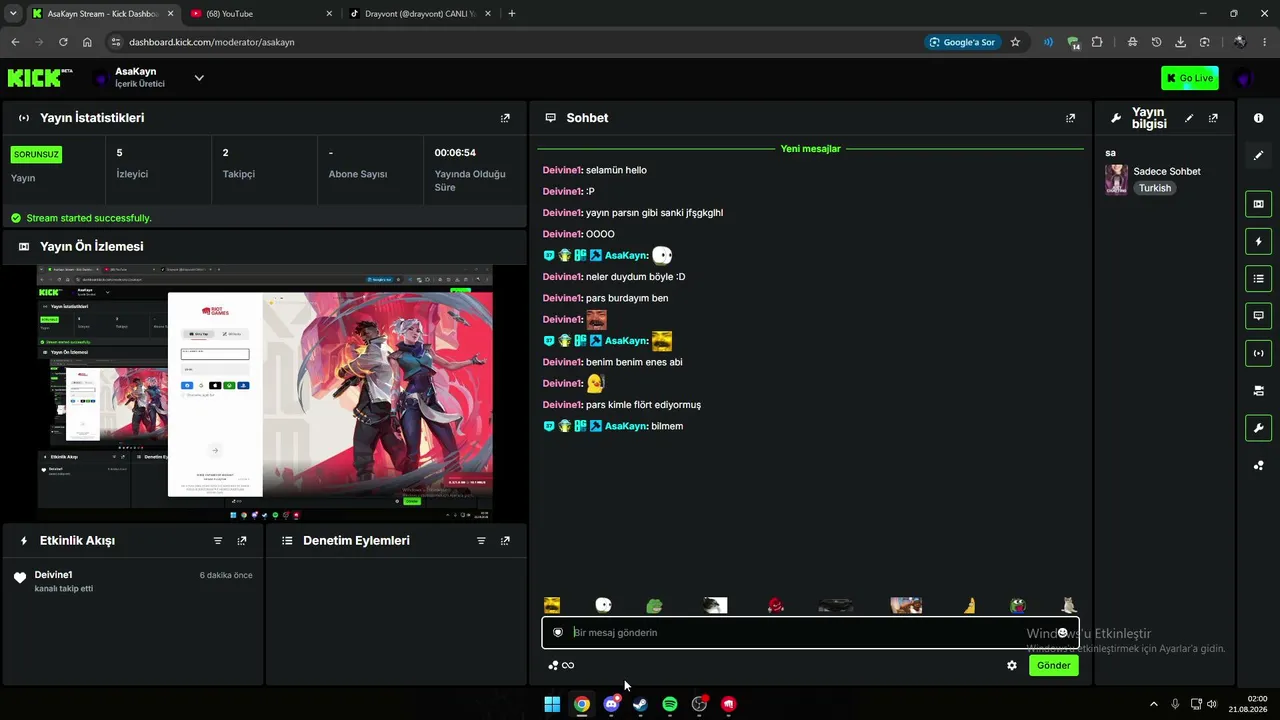
Task: Open the emoji picker smiley in chat box
Action: click(1062, 633)
